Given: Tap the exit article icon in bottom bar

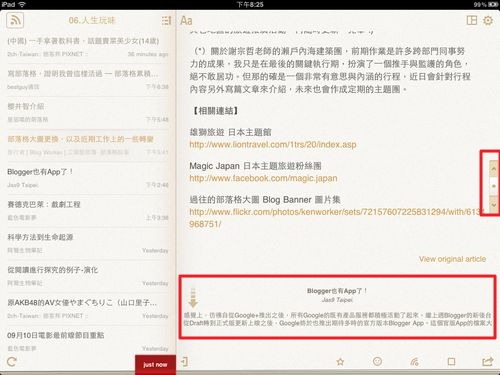Looking at the screenshot, I should click(184, 361).
